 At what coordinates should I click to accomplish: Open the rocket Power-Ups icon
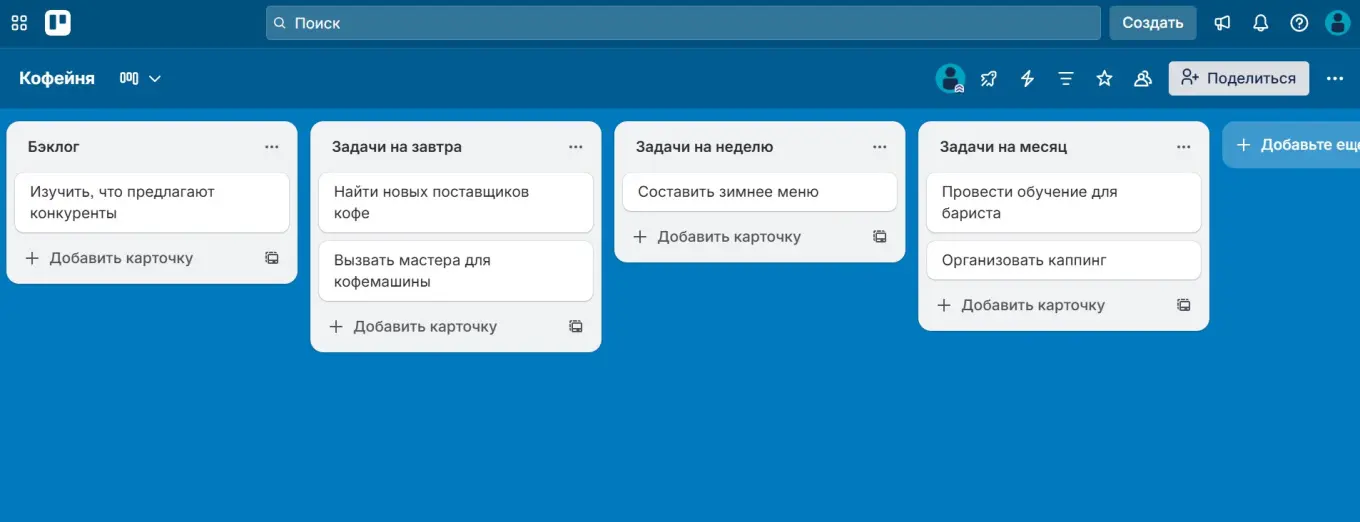[989, 78]
